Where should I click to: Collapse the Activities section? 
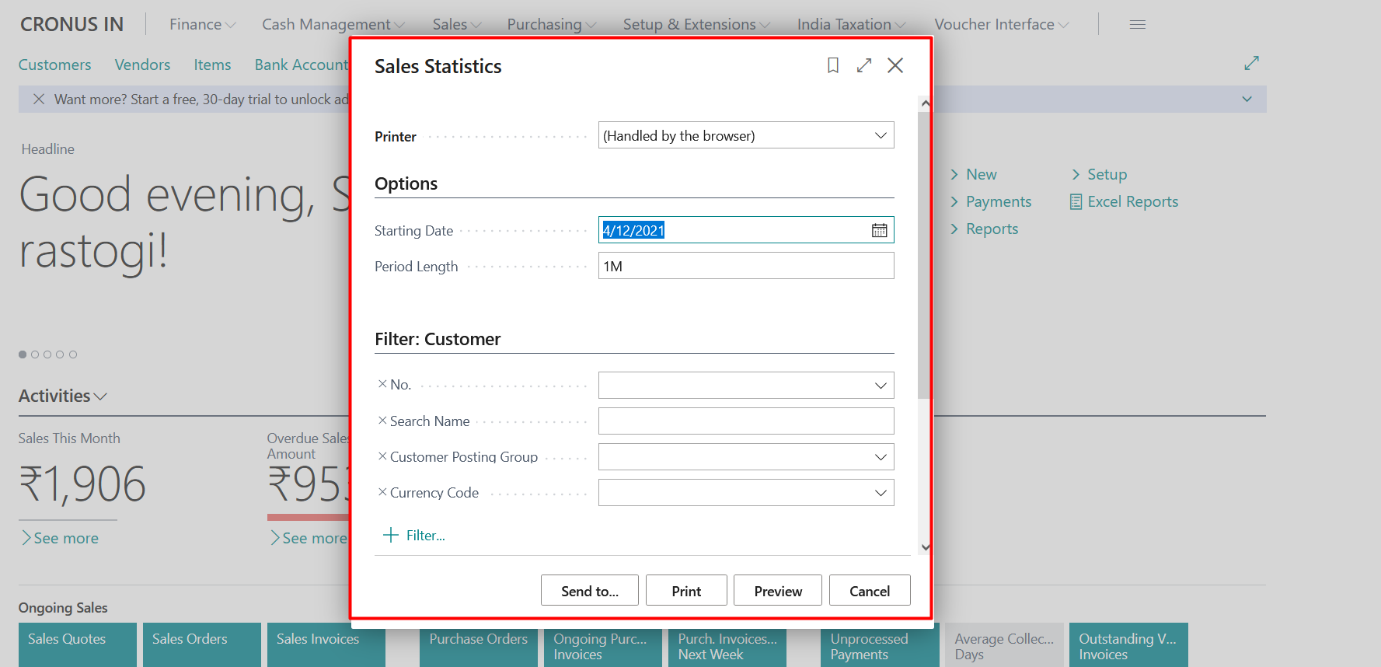coord(100,395)
